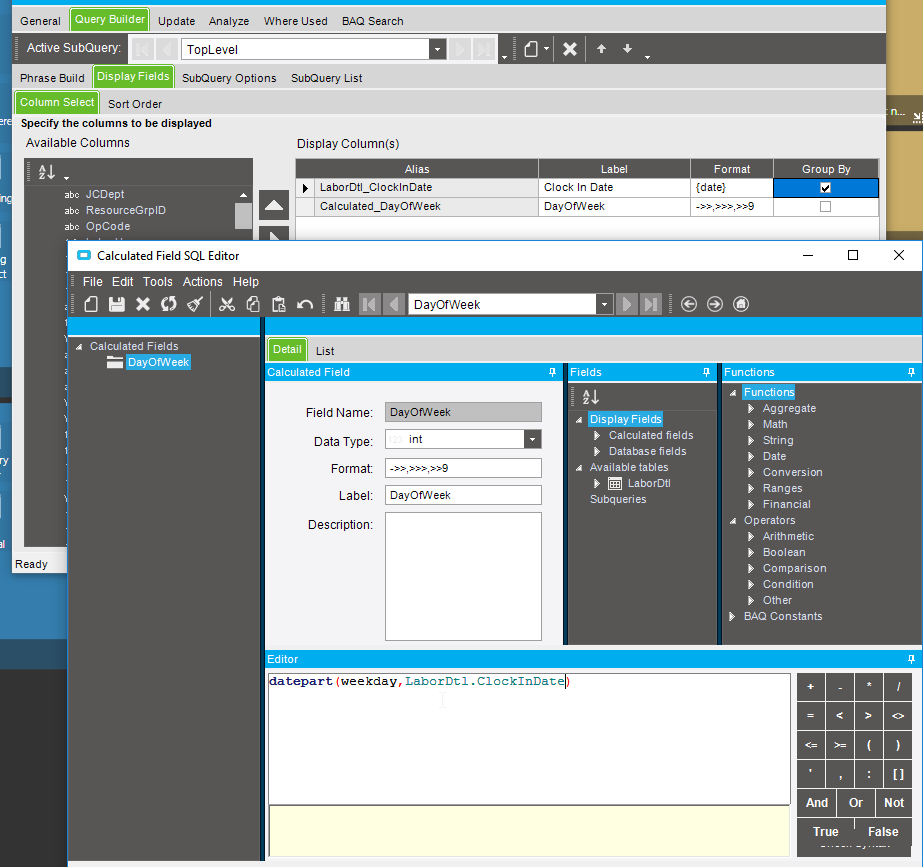The image size is (923, 867).
Task: Open the Actions menu
Action: pos(202,282)
